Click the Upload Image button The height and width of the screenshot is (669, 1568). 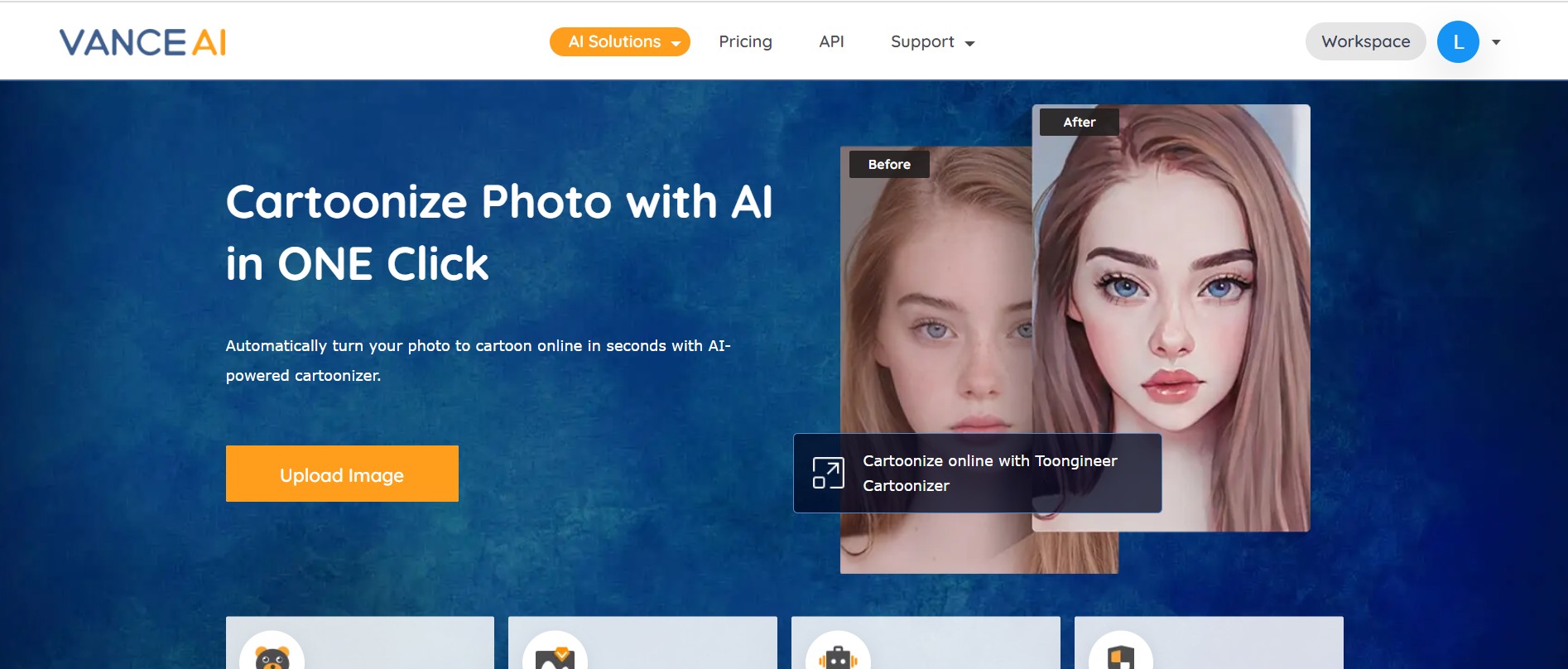point(342,474)
